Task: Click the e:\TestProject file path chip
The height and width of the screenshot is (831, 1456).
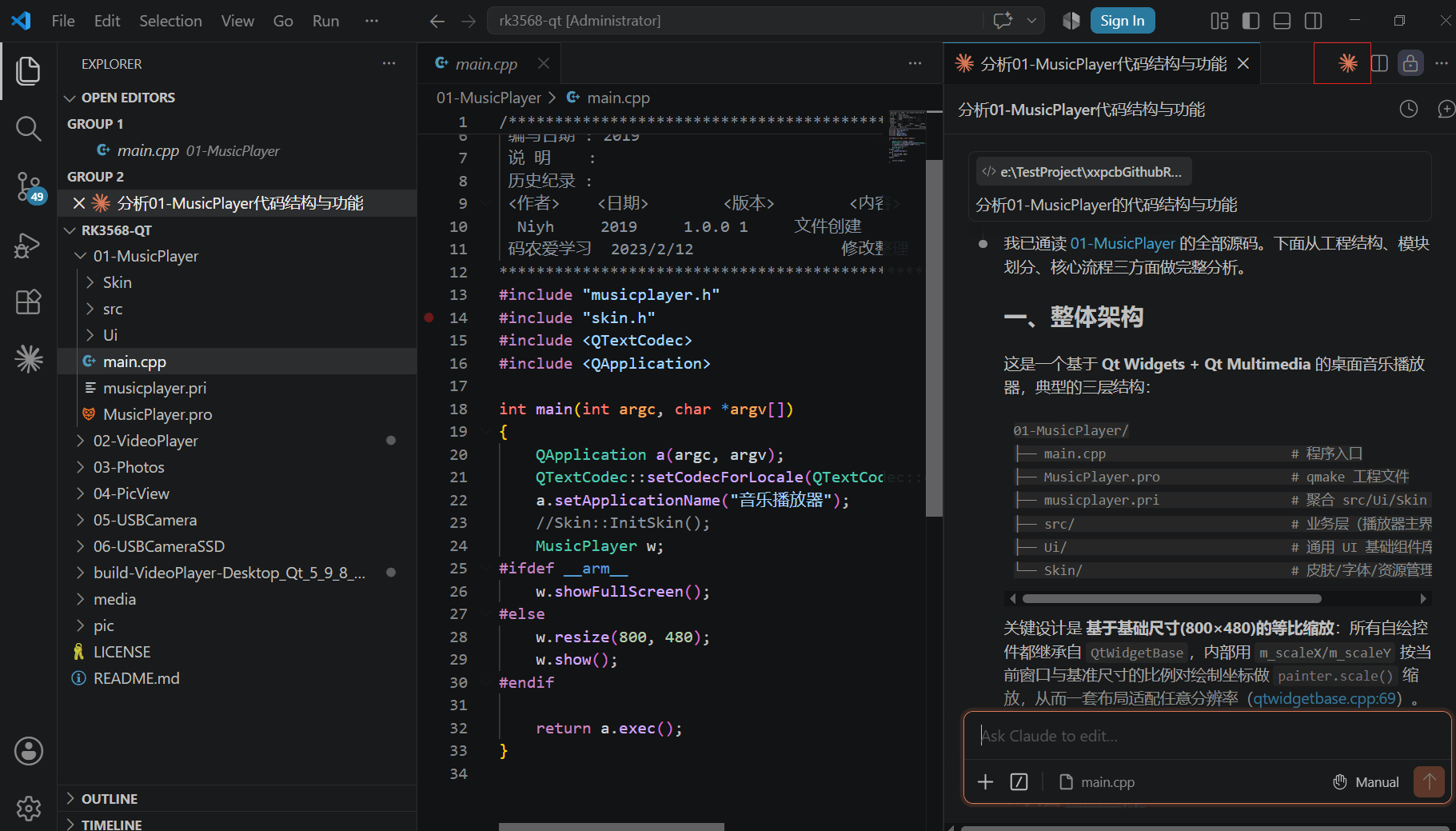Action: tap(1083, 172)
